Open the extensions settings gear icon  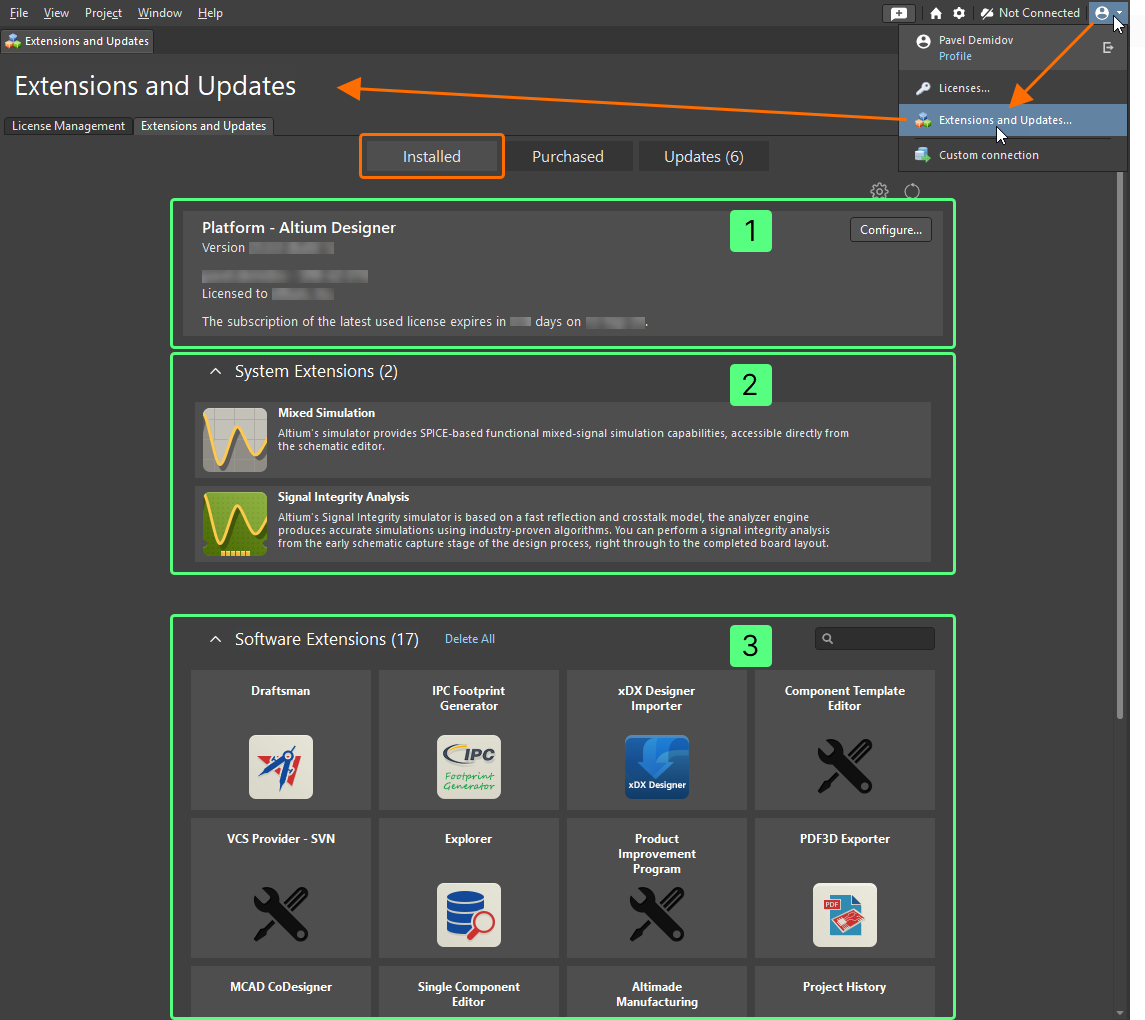coord(879,191)
